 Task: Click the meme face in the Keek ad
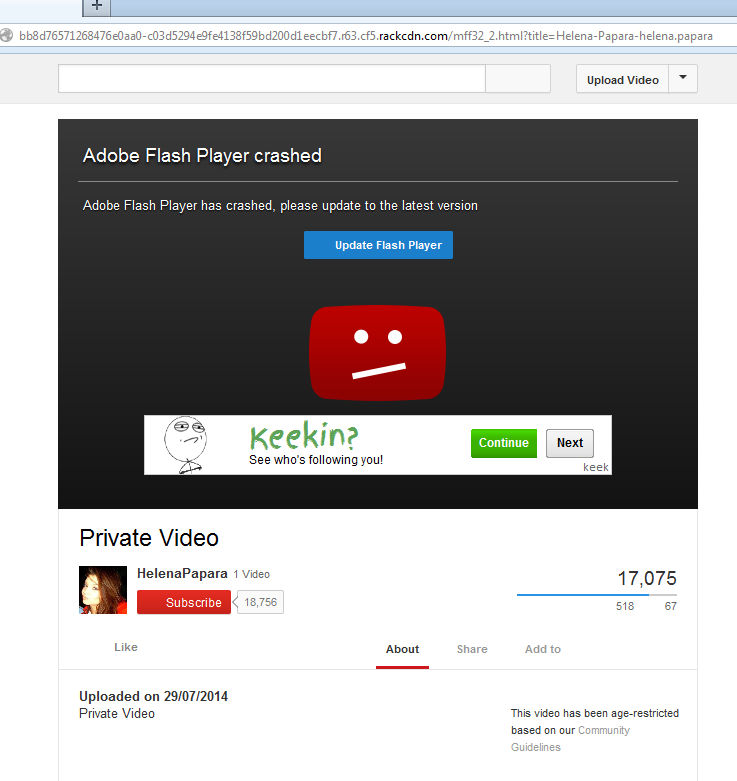point(185,443)
